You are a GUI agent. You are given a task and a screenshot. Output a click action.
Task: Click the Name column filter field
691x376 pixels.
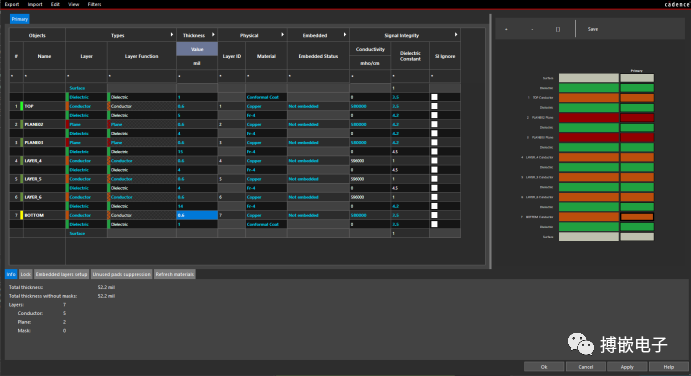(x=44, y=76)
